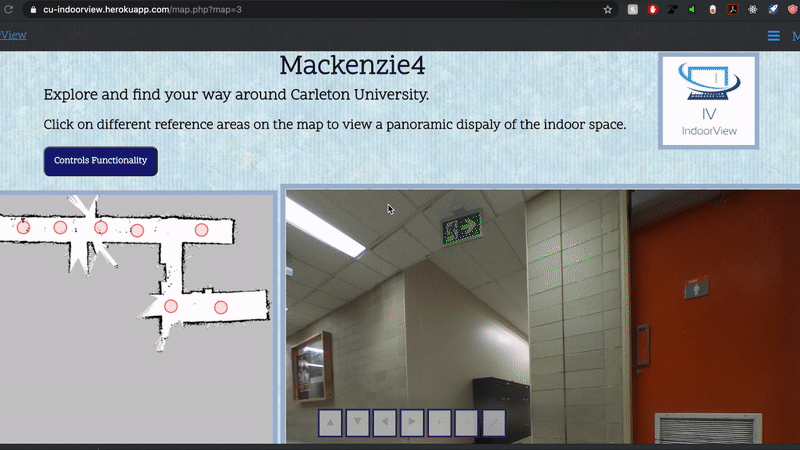
Task: Rotate the panorama right with the arrow button
Action: point(412,423)
